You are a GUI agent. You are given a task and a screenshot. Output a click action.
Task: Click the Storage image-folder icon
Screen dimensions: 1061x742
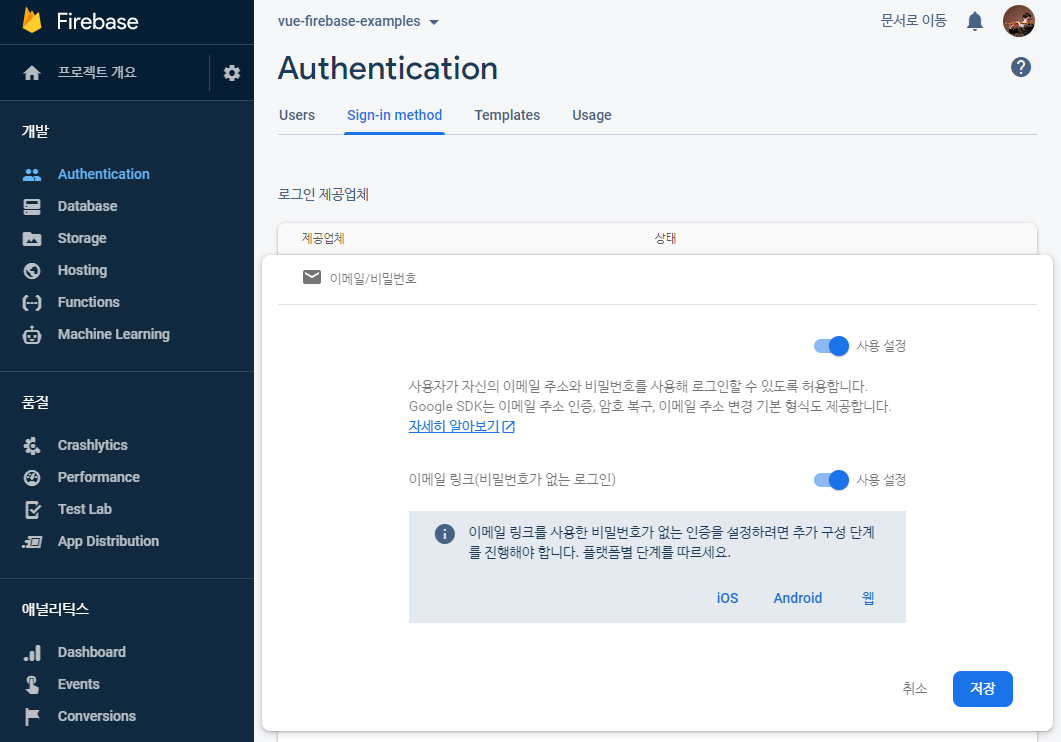point(32,238)
